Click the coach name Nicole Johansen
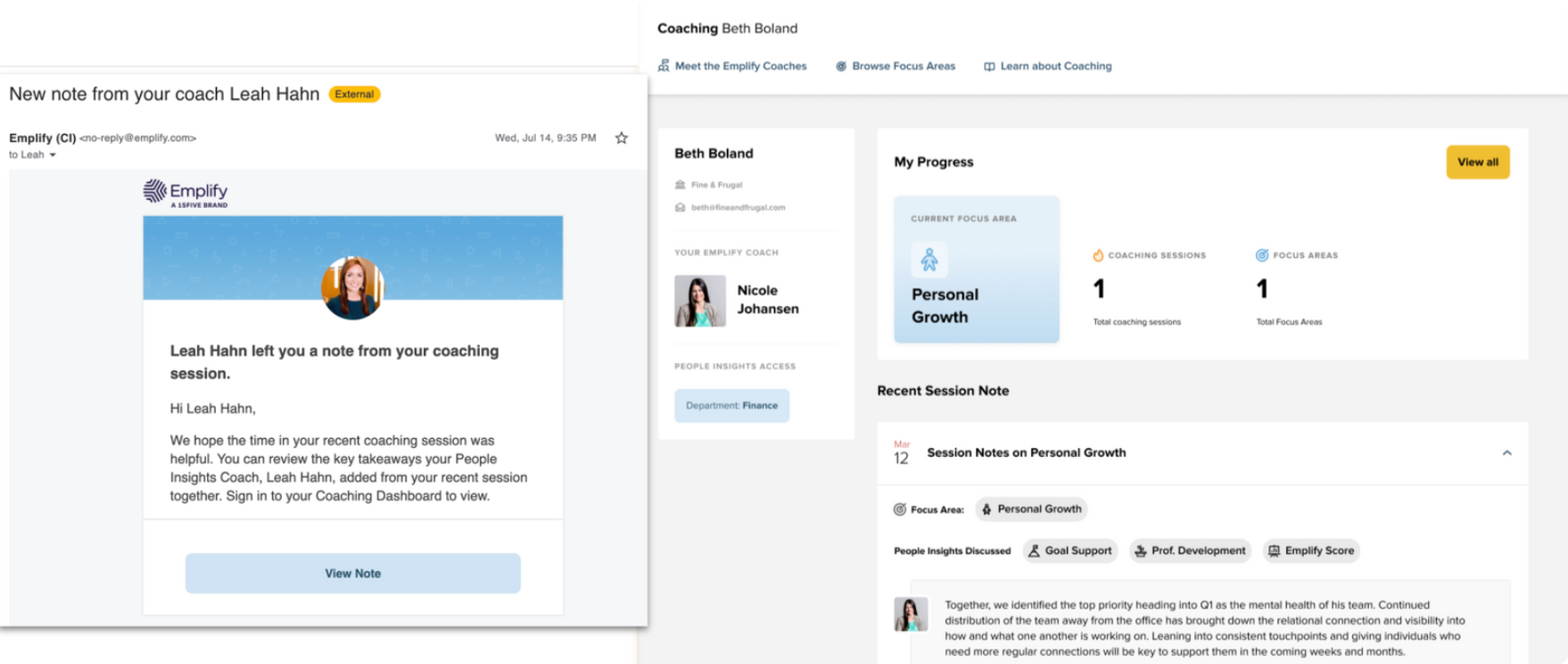Image resolution: width=1568 pixels, height=664 pixels. (768, 299)
